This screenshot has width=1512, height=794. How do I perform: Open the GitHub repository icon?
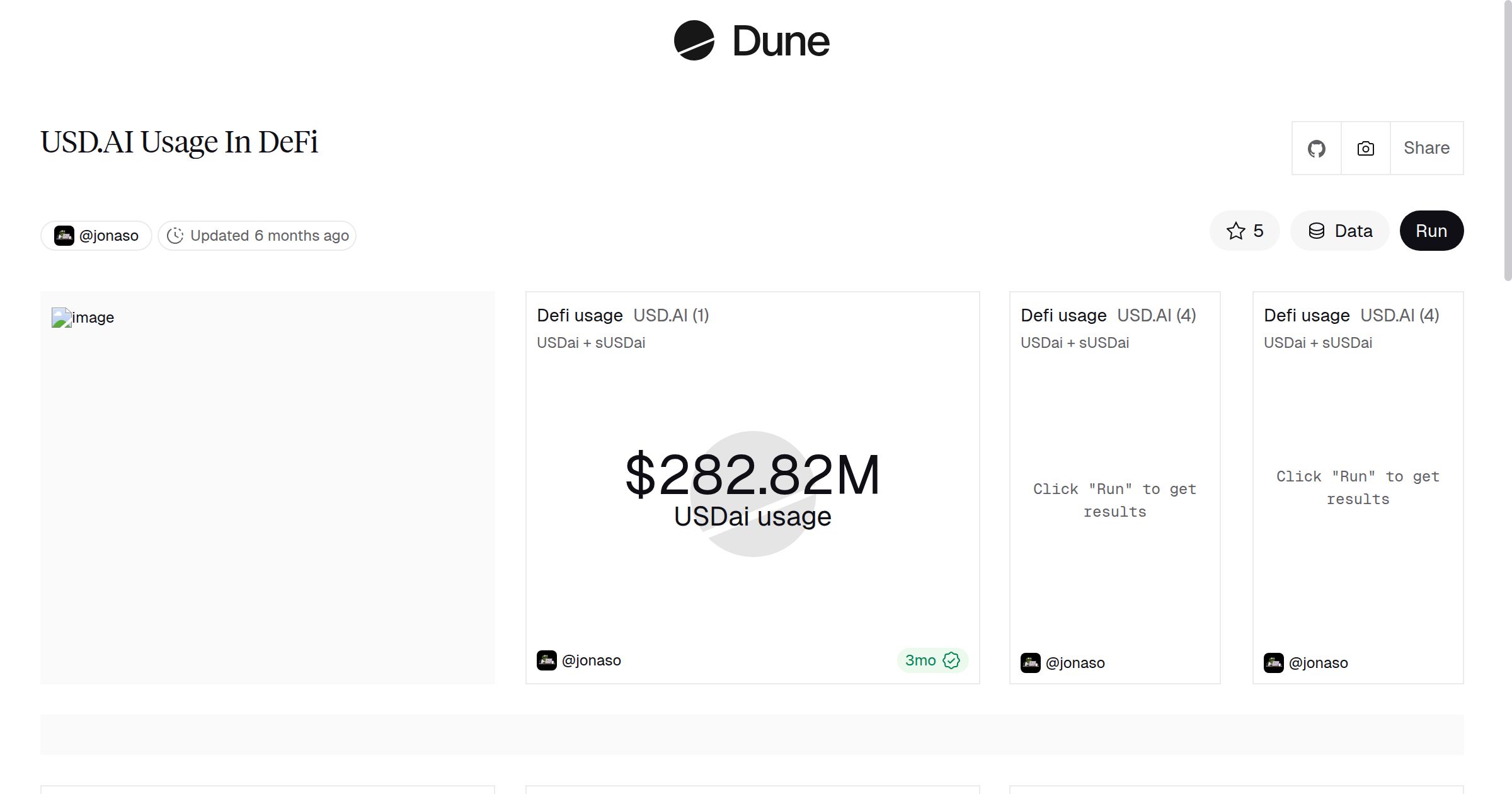coord(1316,147)
